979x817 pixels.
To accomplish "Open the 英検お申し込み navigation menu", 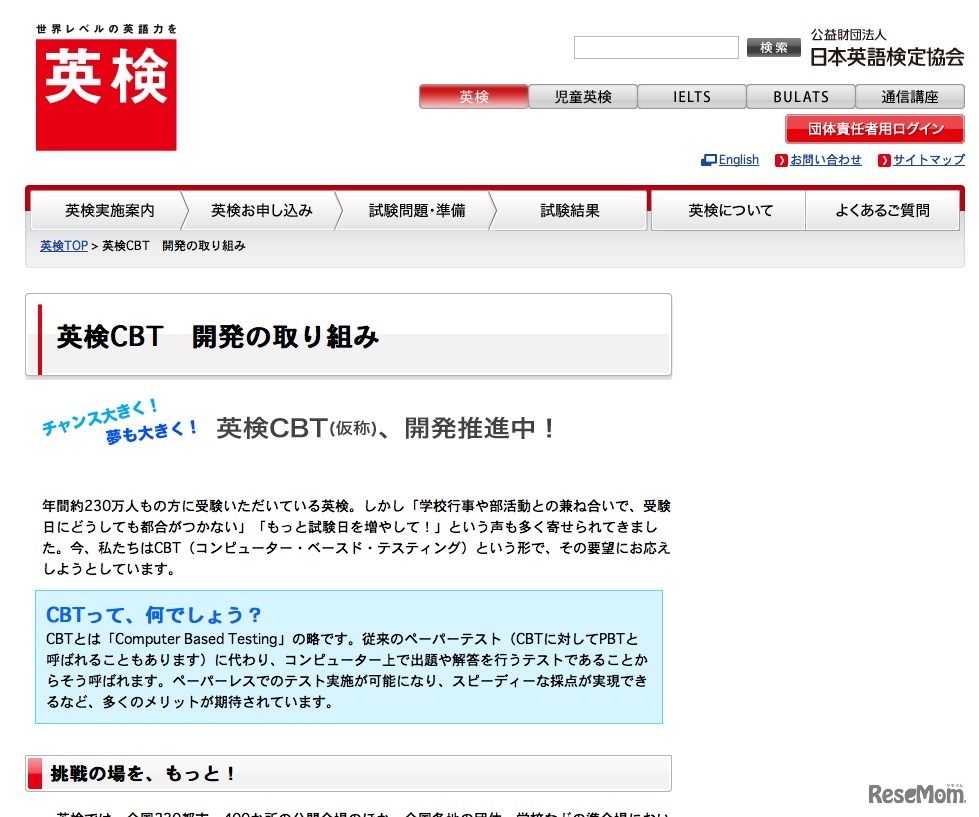I will pos(262,210).
